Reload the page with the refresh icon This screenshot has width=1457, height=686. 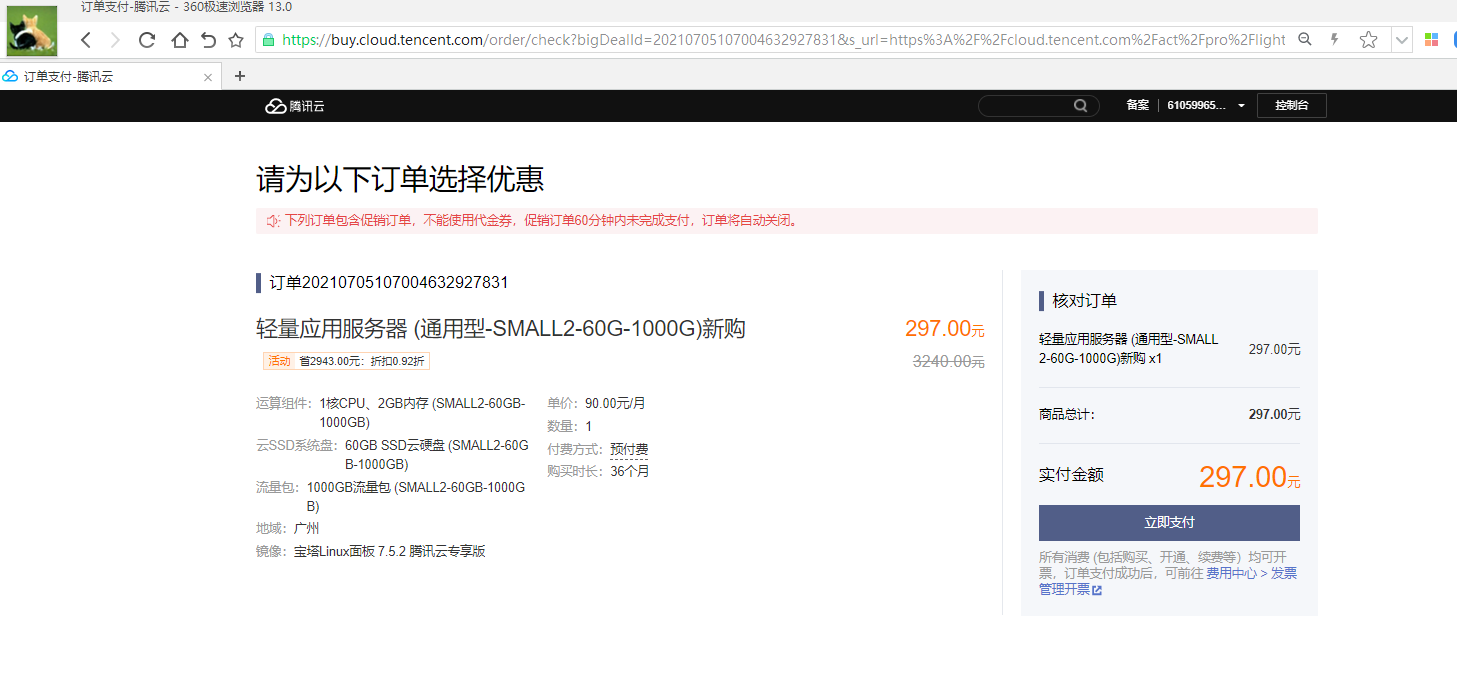pyautogui.click(x=147, y=40)
